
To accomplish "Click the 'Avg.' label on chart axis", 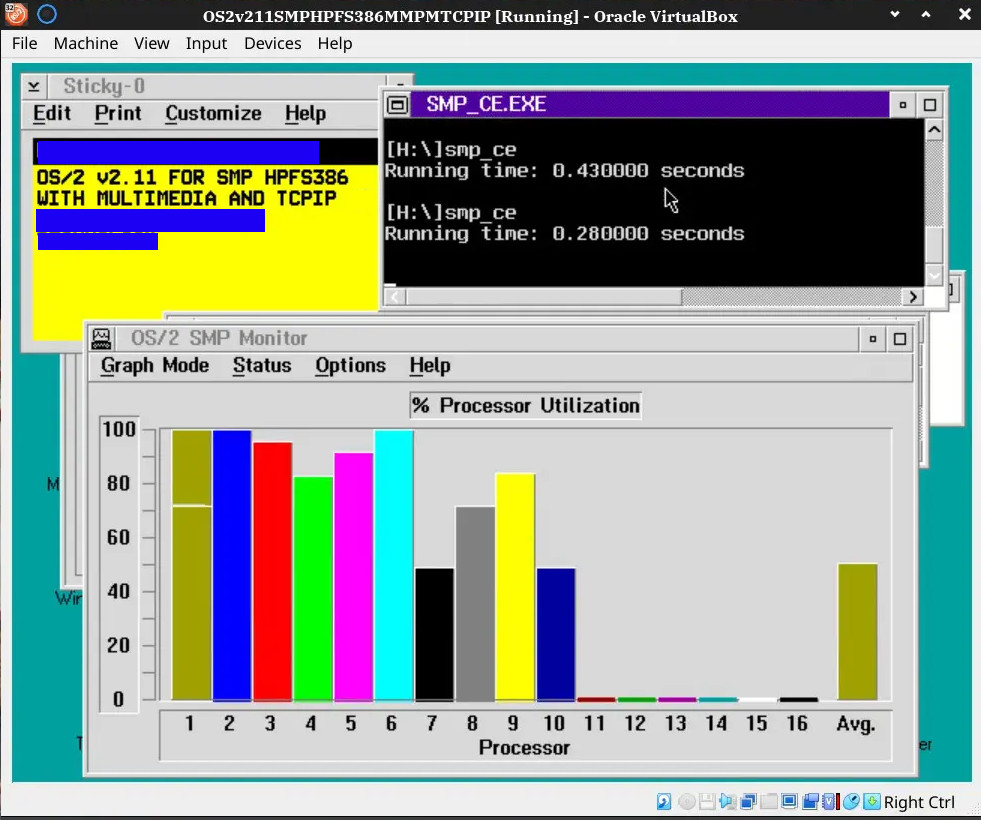I will pos(856,724).
